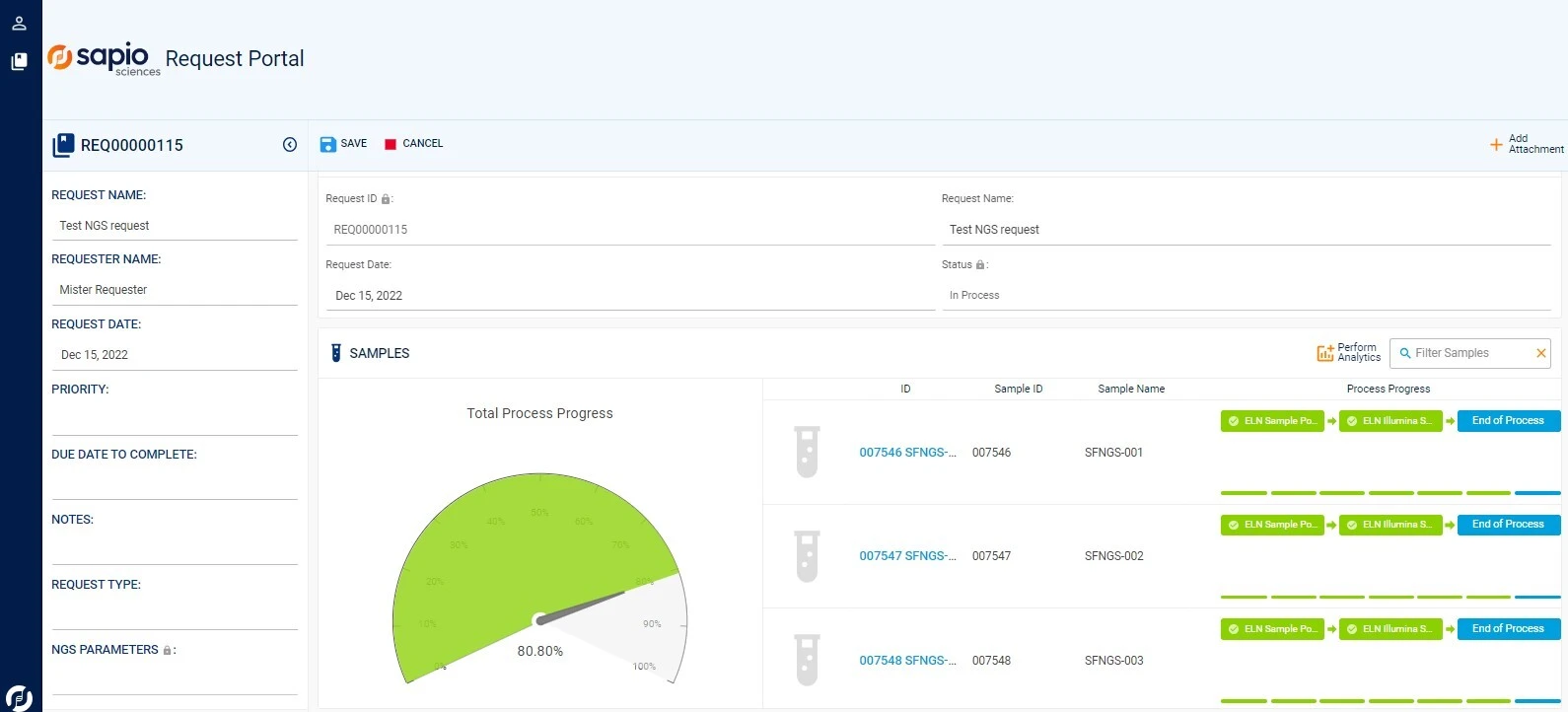The height and width of the screenshot is (712, 1568).
Task: Open sample link 007547 SFNGS-...
Action: pyautogui.click(x=907, y=556)
